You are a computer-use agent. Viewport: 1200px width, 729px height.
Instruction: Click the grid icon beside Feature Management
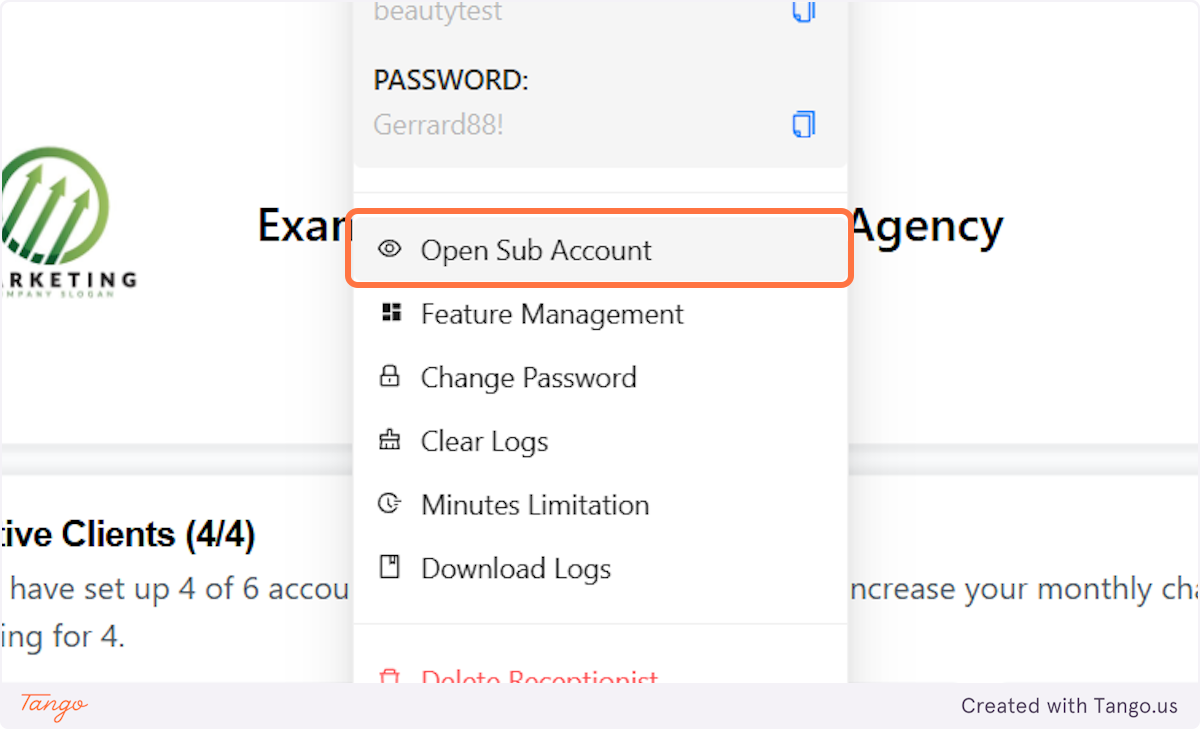coord(389,313)
